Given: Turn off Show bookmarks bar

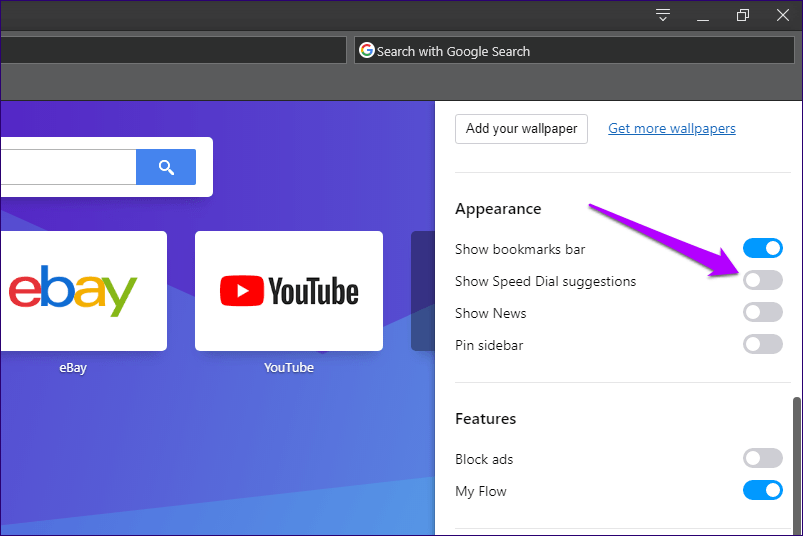Looking at the screenshot, I should coord(763,248).
